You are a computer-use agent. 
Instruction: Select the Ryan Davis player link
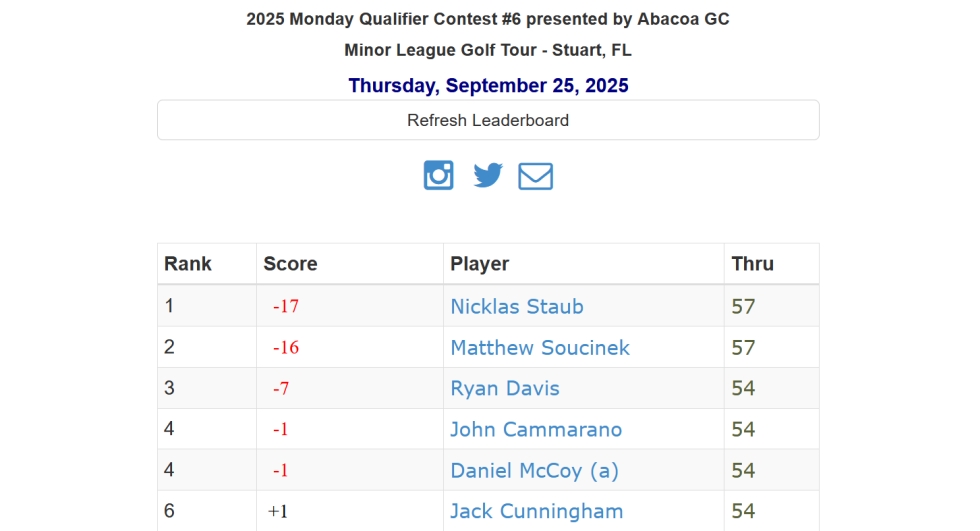click(x=504, y=388)
